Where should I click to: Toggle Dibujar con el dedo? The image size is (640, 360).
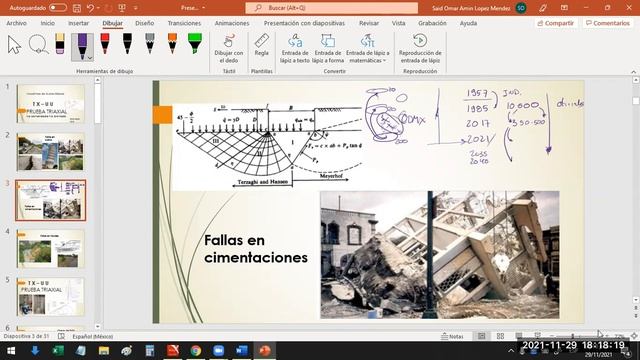click(x=229, y=48)
